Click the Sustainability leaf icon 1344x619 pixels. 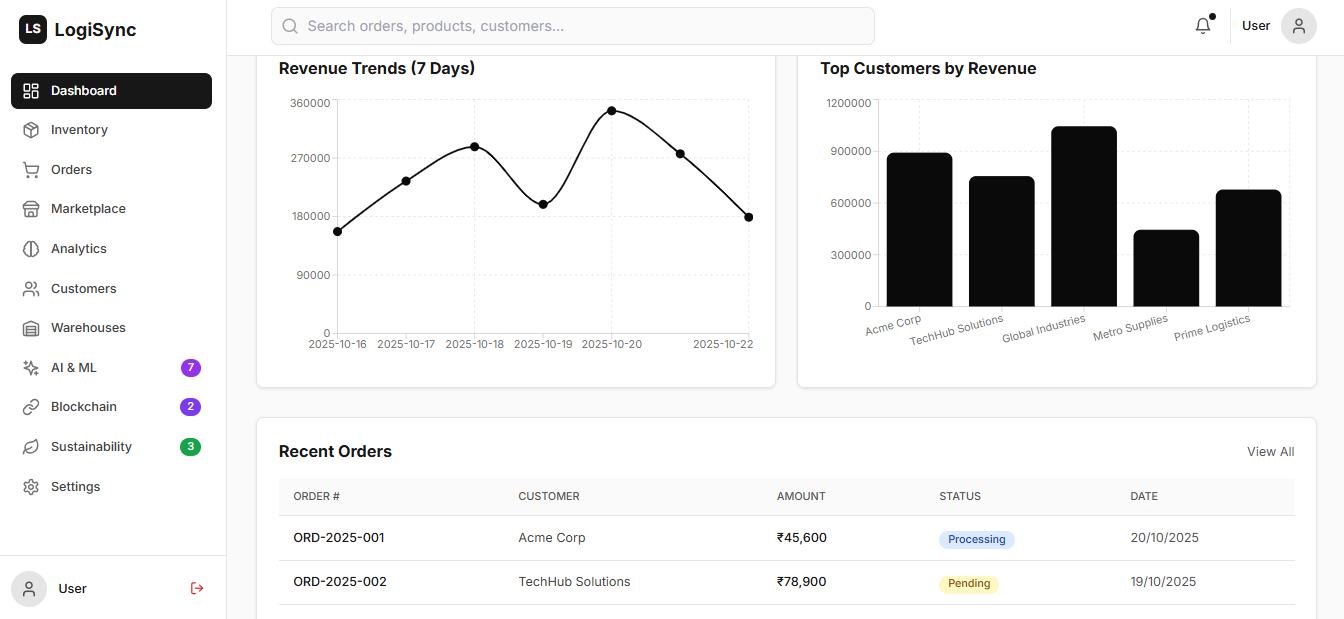tap(31, 447)
